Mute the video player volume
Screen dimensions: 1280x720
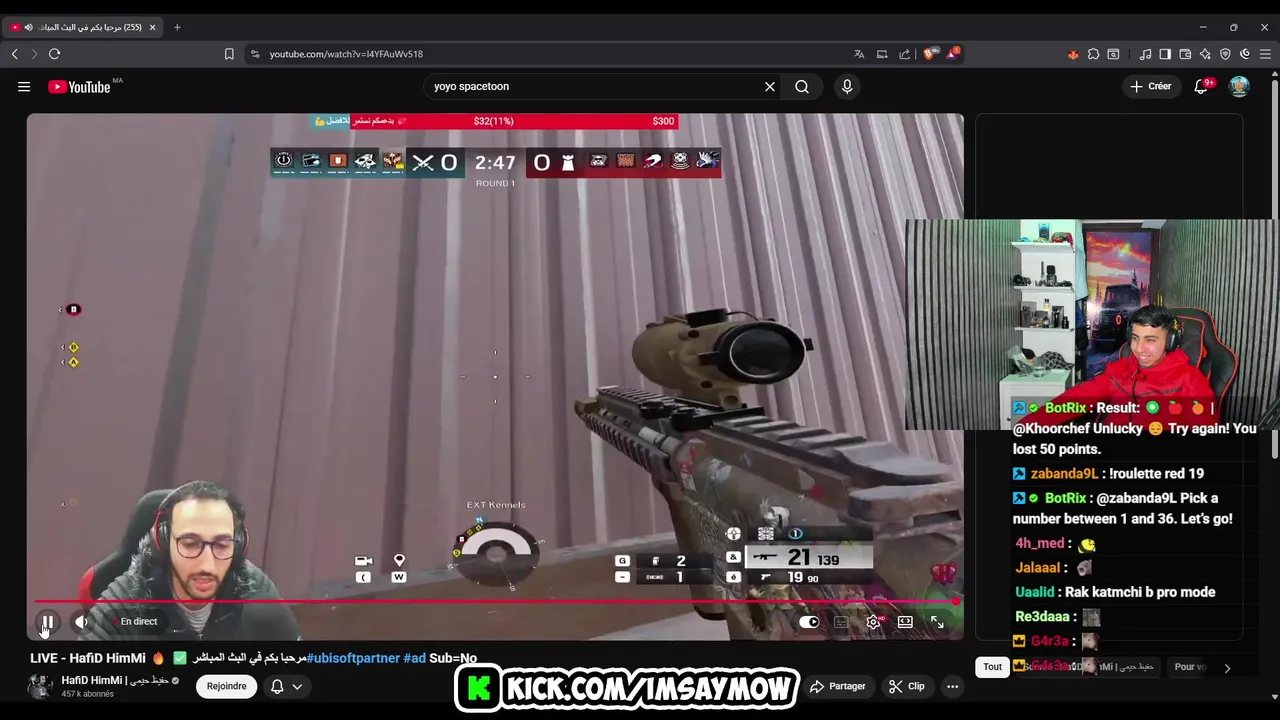pyautogui.click(x=82, y=622)
